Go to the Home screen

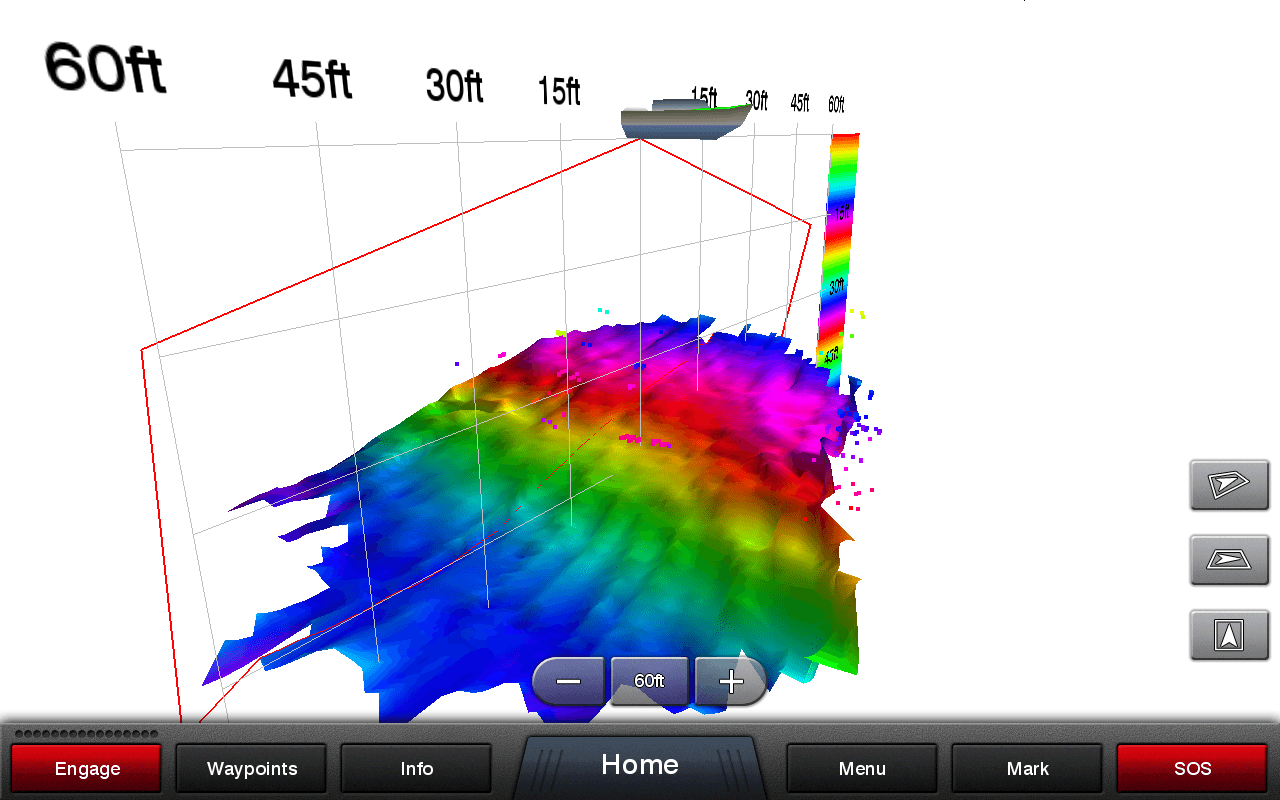pos(639,766)
